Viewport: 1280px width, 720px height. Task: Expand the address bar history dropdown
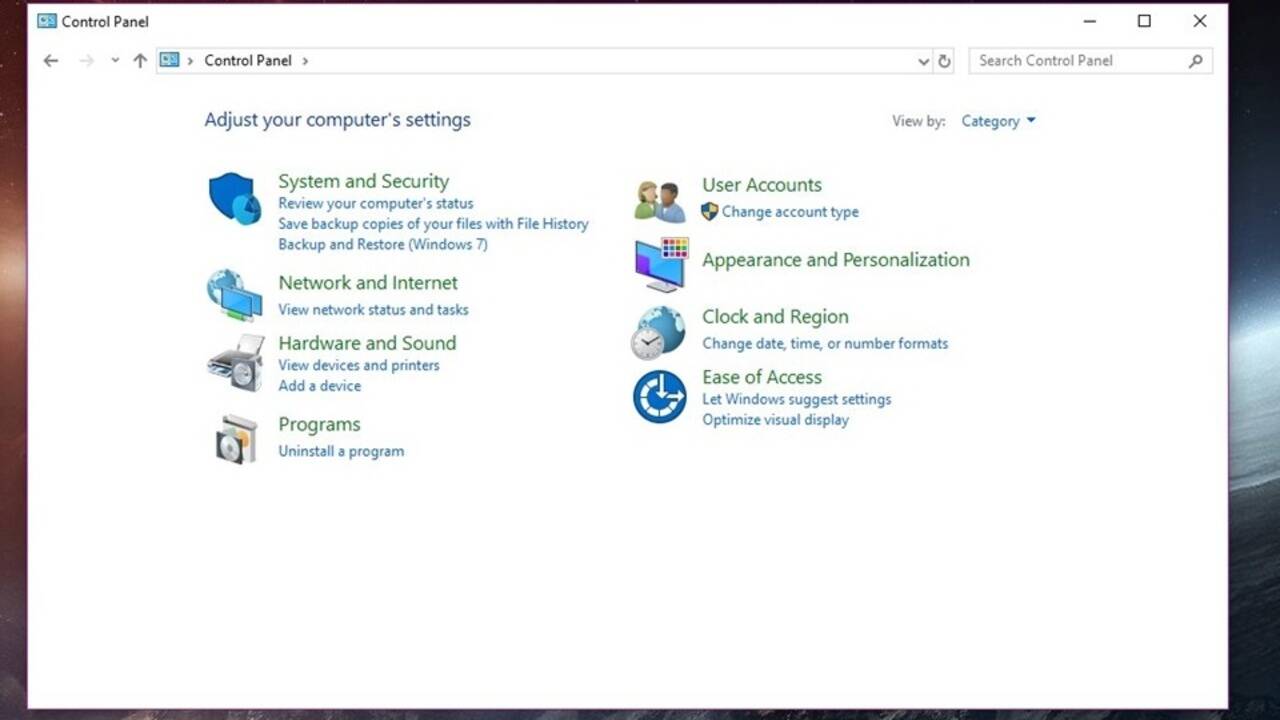coord(923,61)
